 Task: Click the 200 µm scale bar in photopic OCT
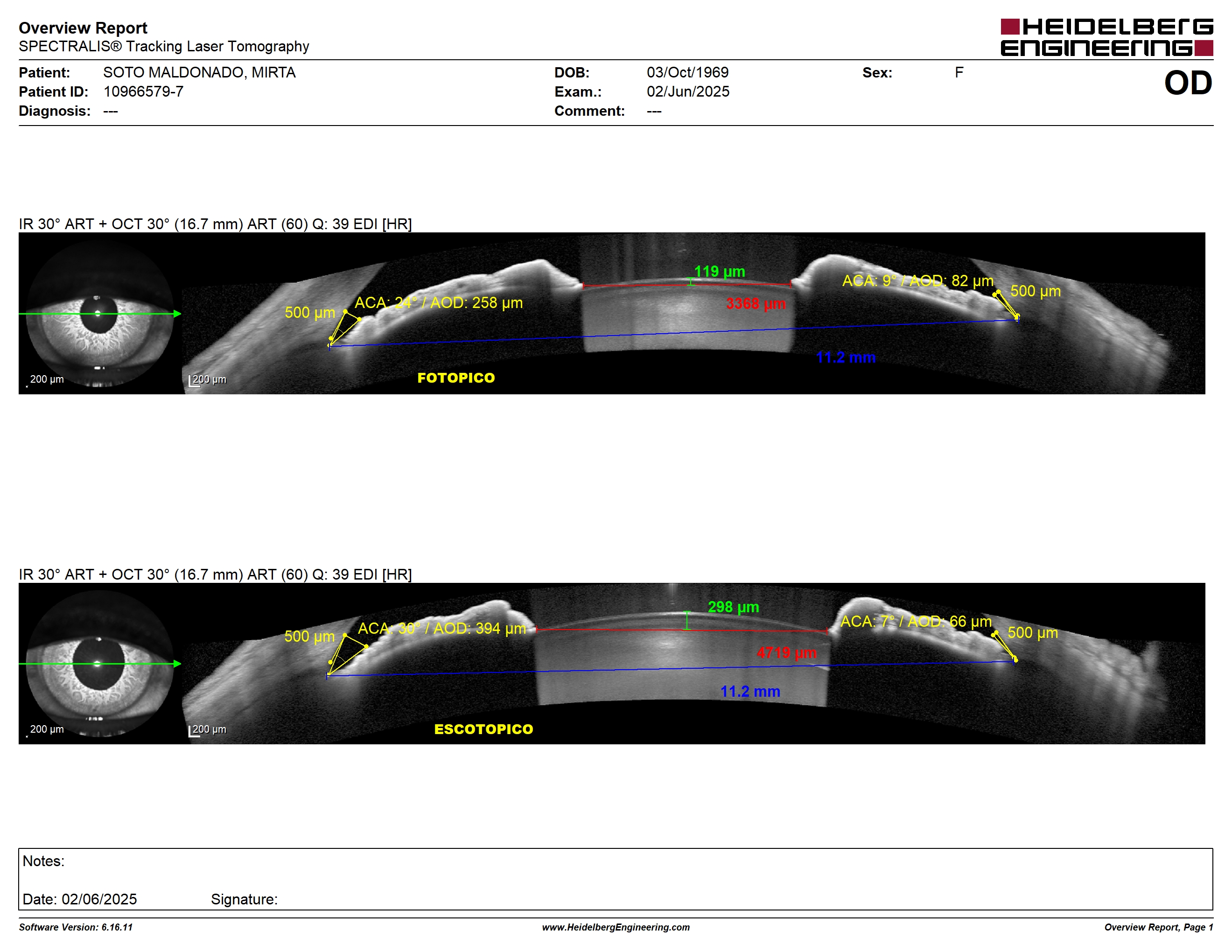(208, 380)
